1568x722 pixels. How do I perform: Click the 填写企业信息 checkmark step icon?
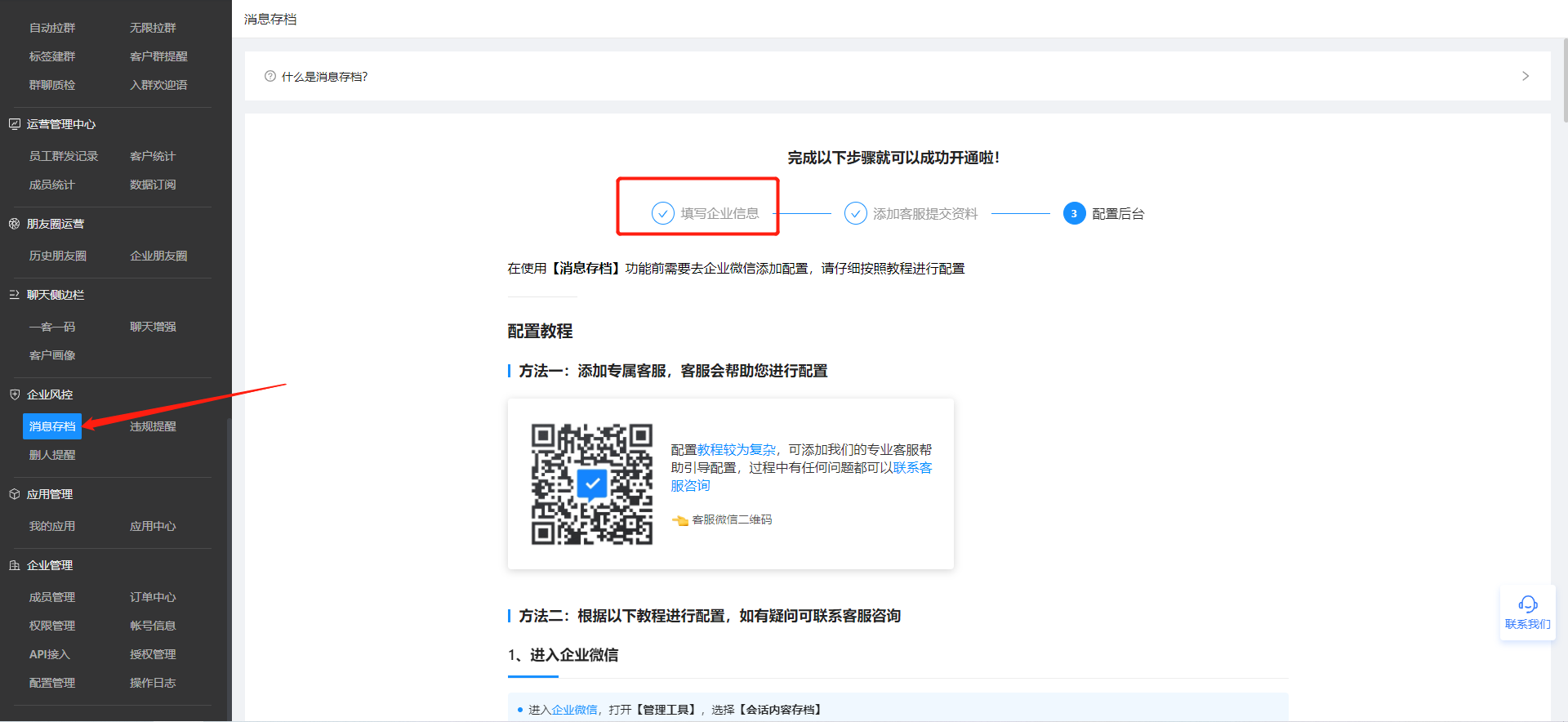coord(662,213)
